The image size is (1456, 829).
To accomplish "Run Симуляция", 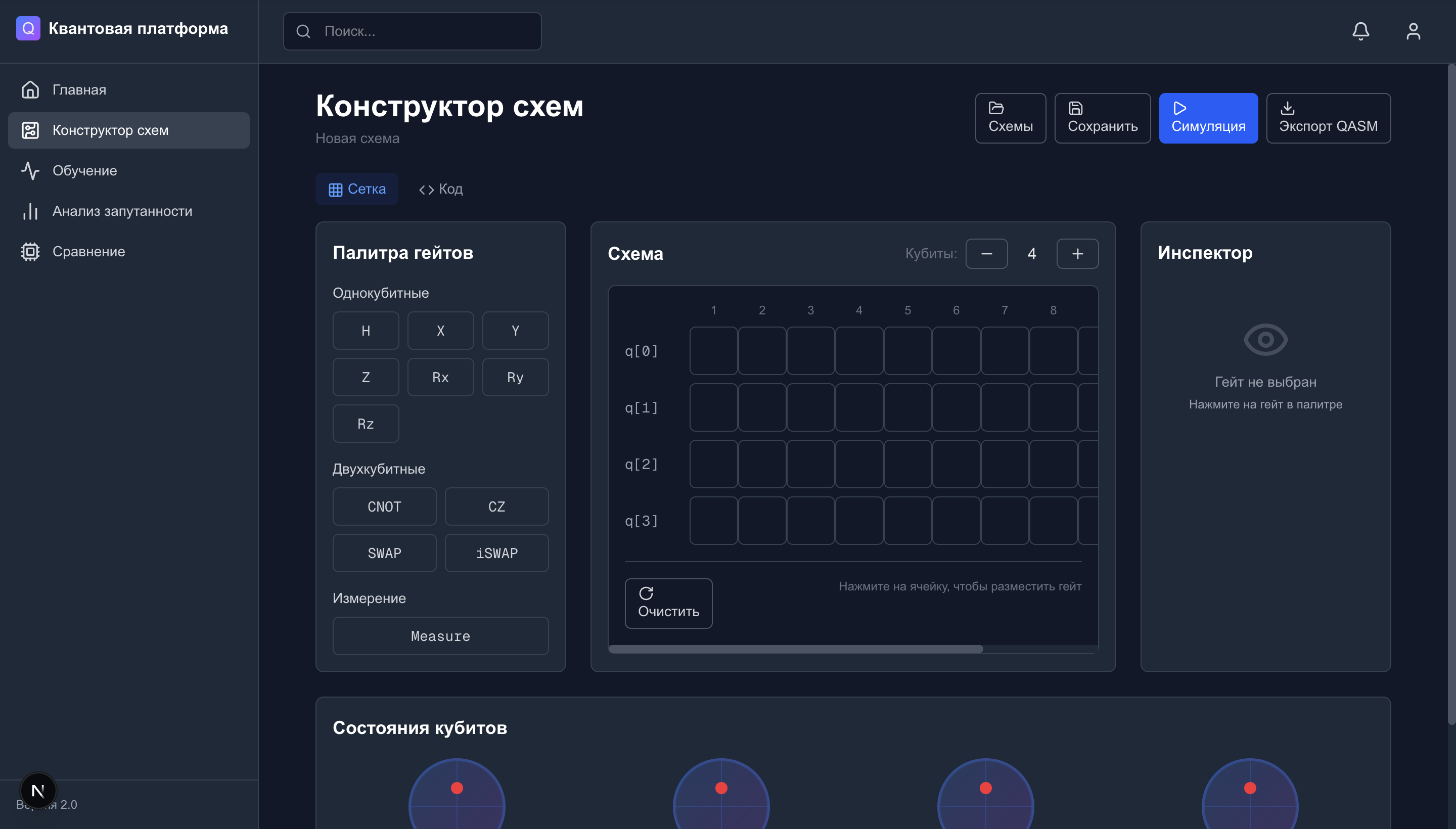I will 1208,118.
